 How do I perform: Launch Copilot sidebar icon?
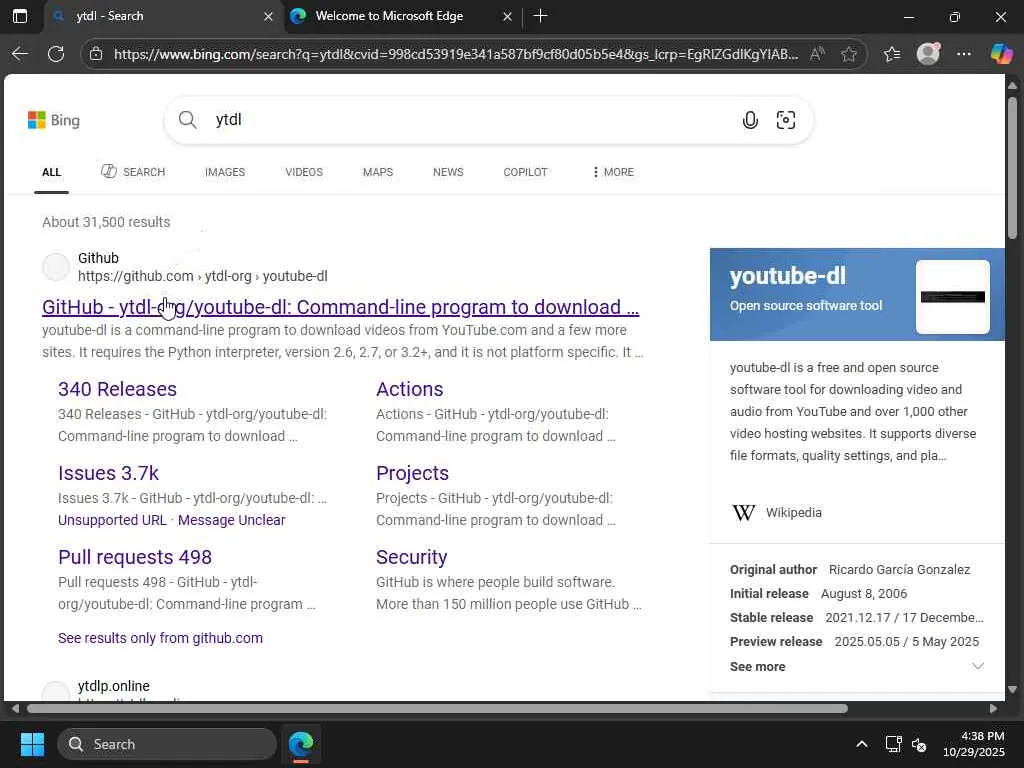pos(1001,54)
